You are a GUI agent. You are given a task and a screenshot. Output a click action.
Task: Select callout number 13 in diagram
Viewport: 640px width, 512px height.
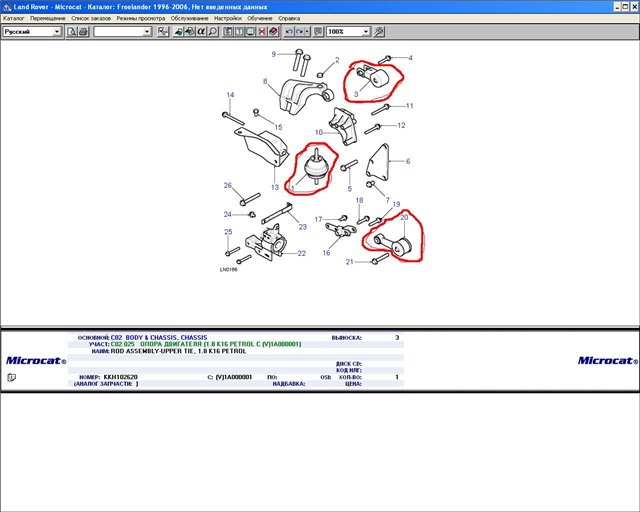tap(275, 187)
